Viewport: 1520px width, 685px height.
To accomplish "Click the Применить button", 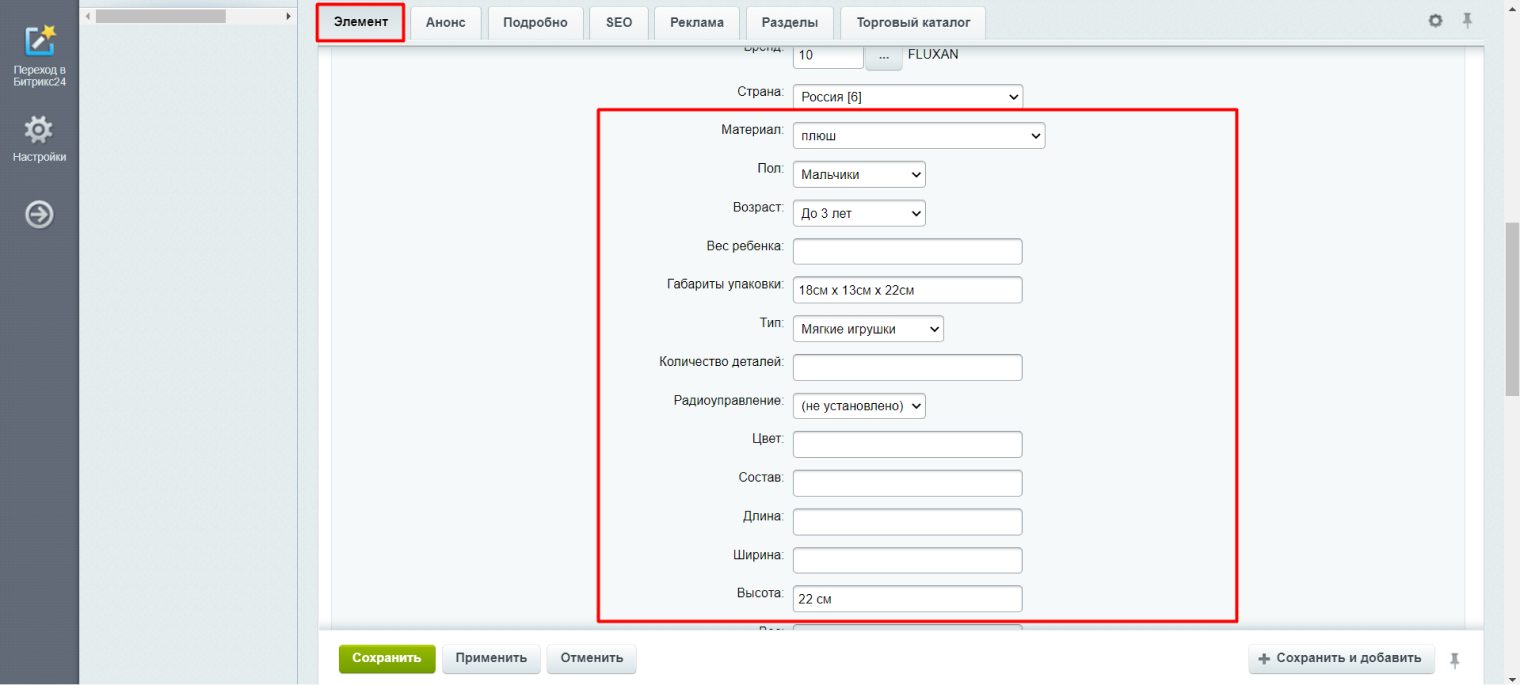I will (x=491, y=658).
